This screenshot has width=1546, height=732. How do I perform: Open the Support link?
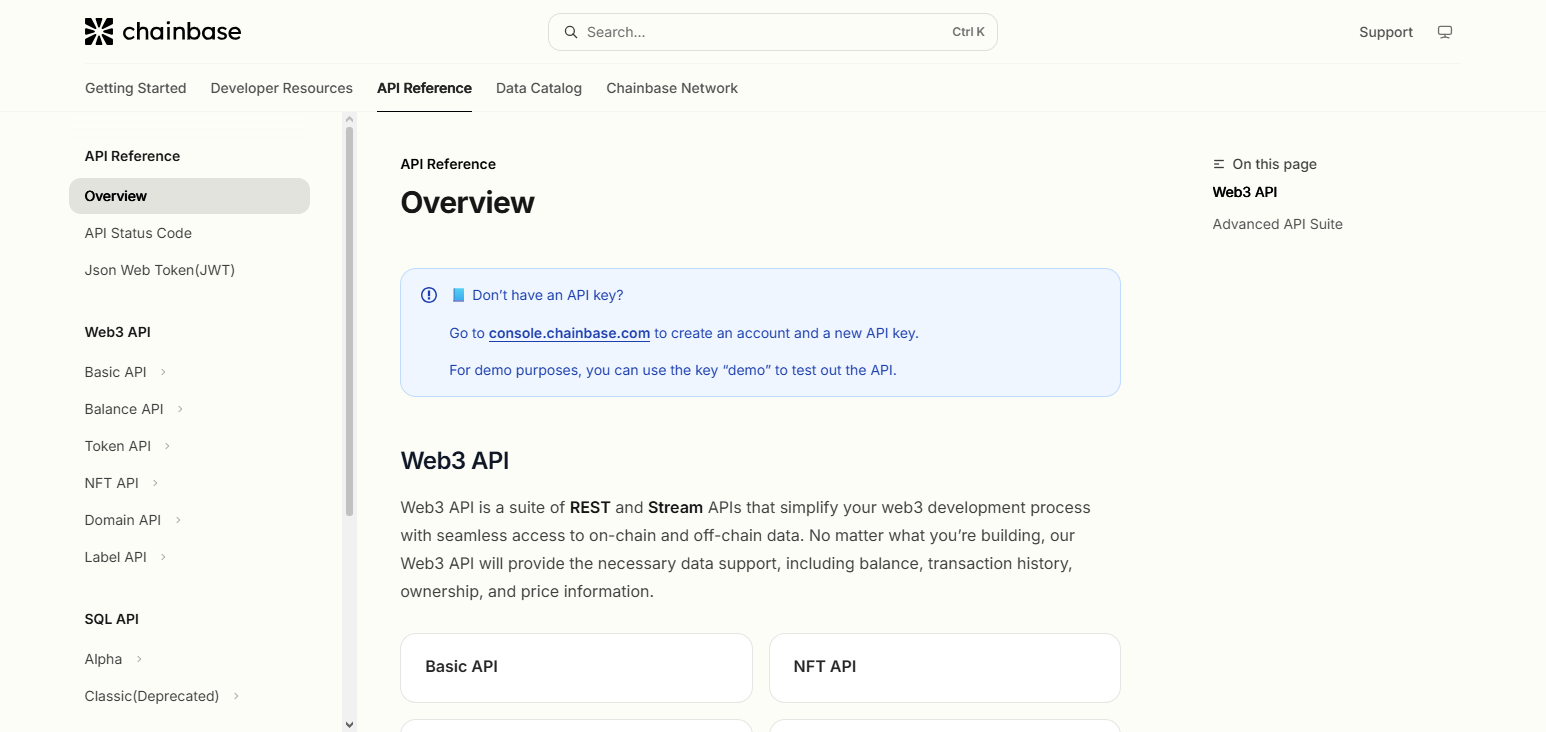(1386, 32)
